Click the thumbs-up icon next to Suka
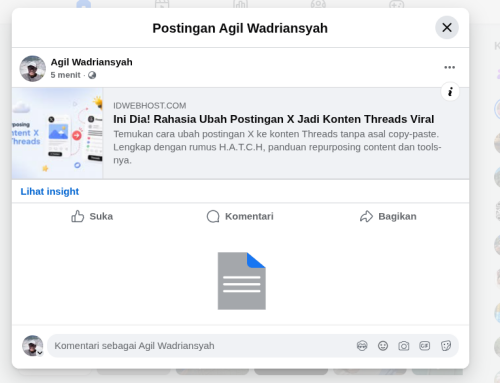The width and height of the screenshot is (500, 383). pos(77,216)
